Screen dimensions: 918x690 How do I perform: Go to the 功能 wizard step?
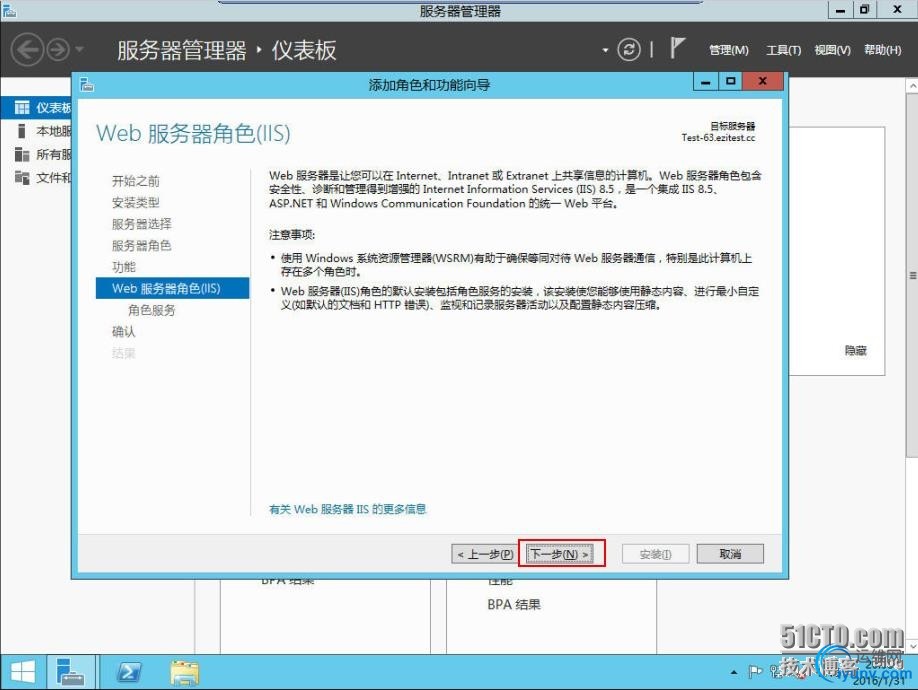point(124,267)
